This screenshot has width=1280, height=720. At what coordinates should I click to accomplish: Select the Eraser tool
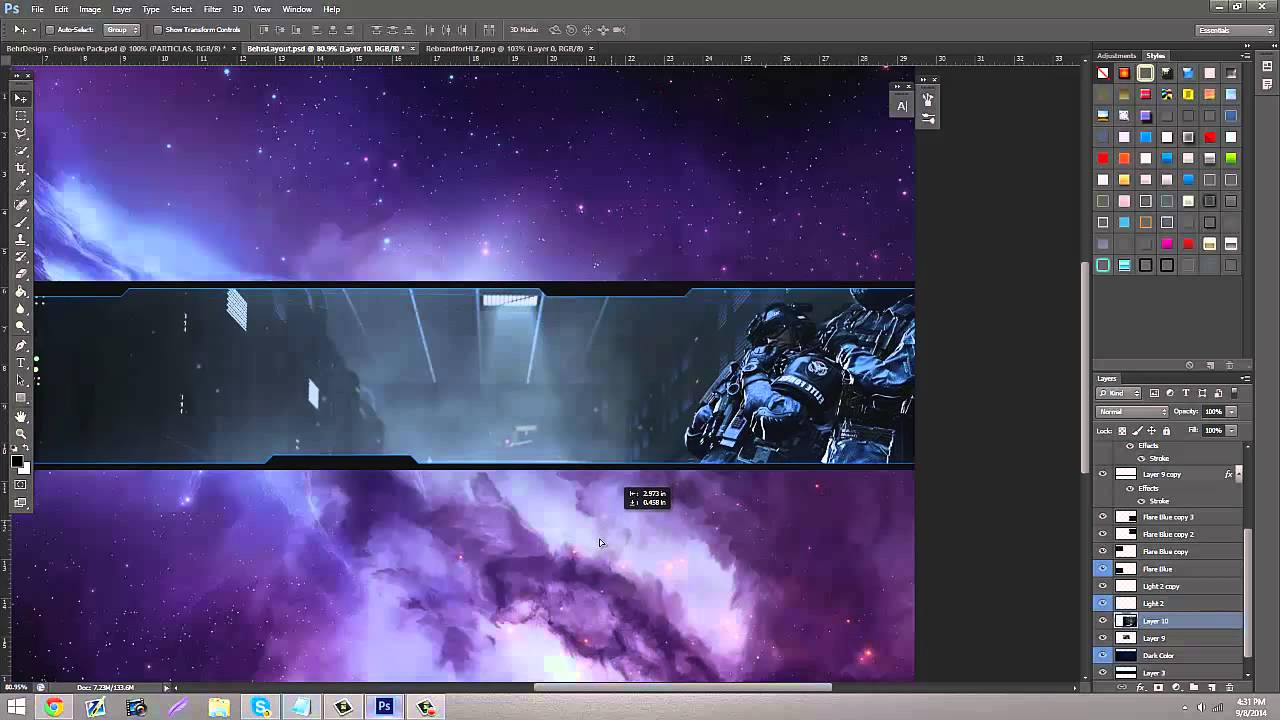[x=21, y=274]
